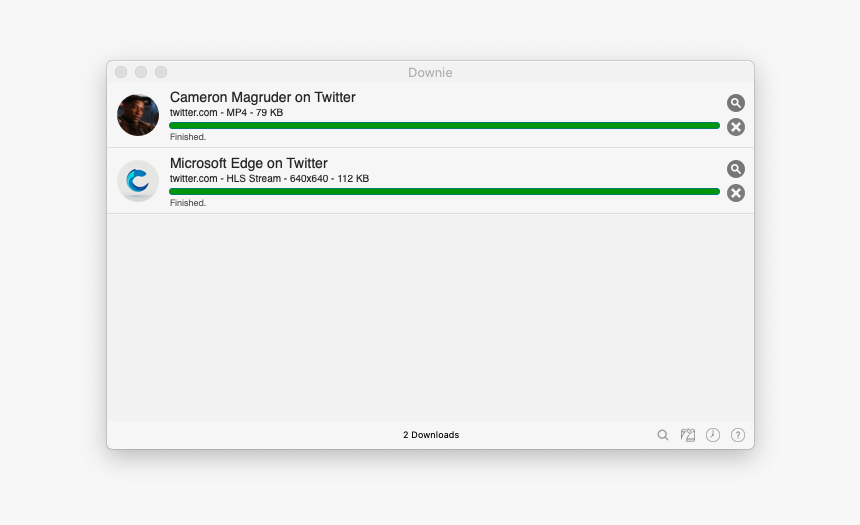Remove the Cameron Magruder download
The image size is (860, 525).
(x=735, y=127)
